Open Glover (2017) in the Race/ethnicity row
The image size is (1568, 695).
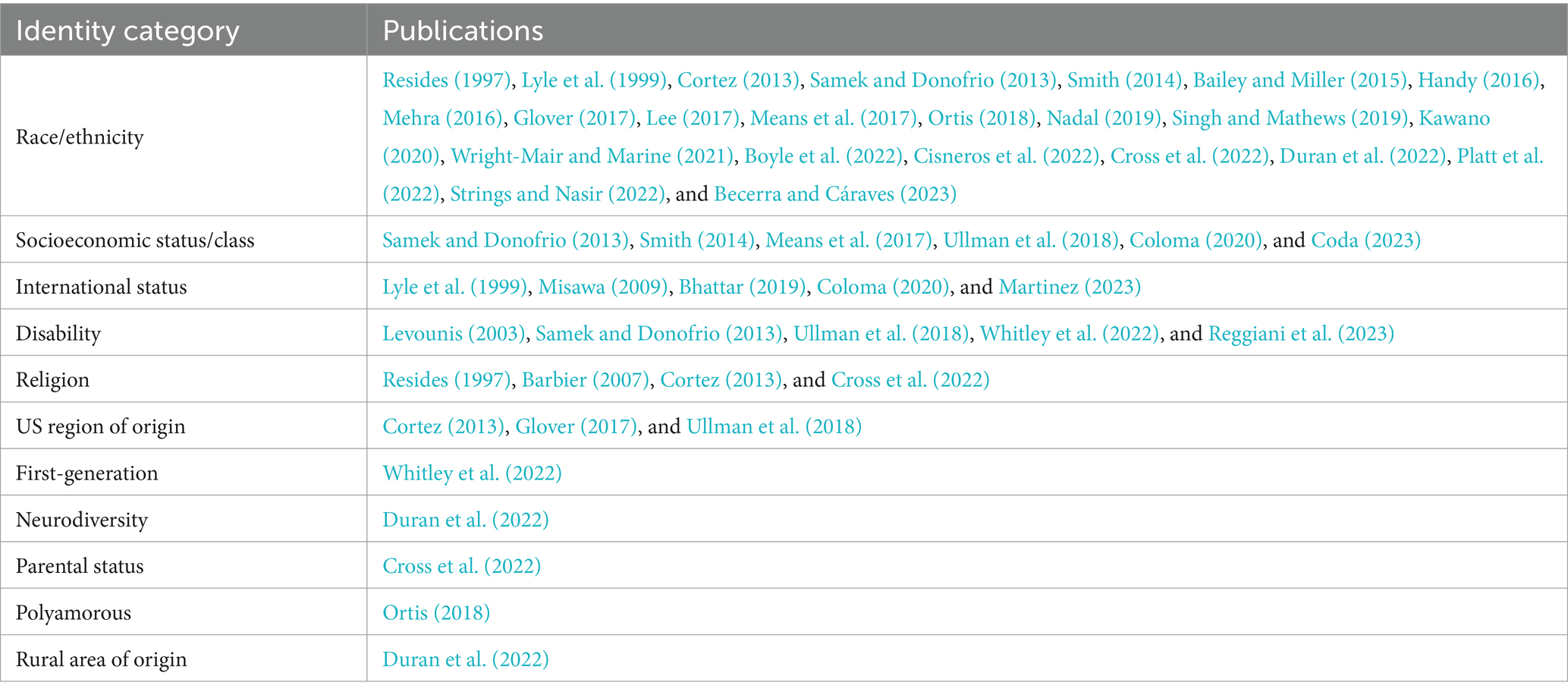(574, 118)
